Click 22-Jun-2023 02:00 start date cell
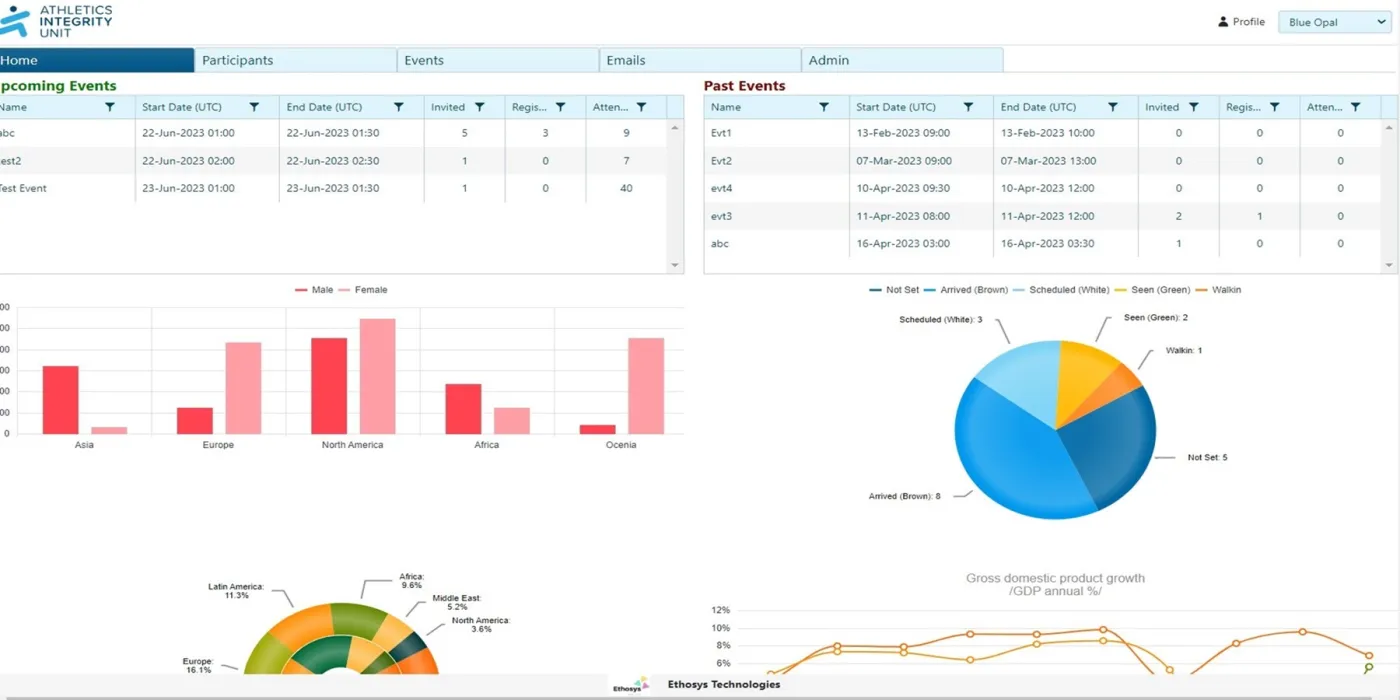This screenshot has height=700, width=1400. pos(207,160)
